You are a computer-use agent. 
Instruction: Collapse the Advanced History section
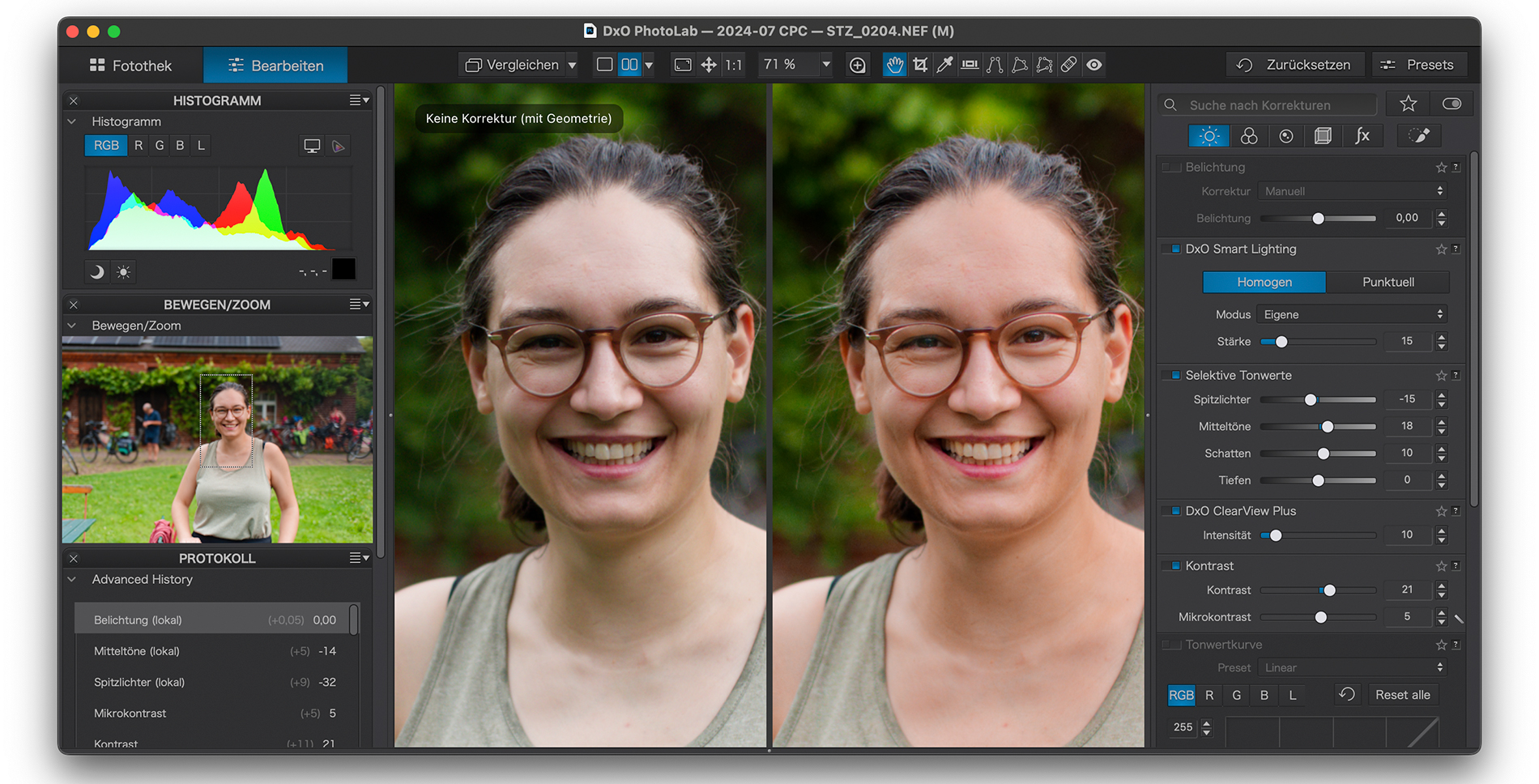click(72, 580)
